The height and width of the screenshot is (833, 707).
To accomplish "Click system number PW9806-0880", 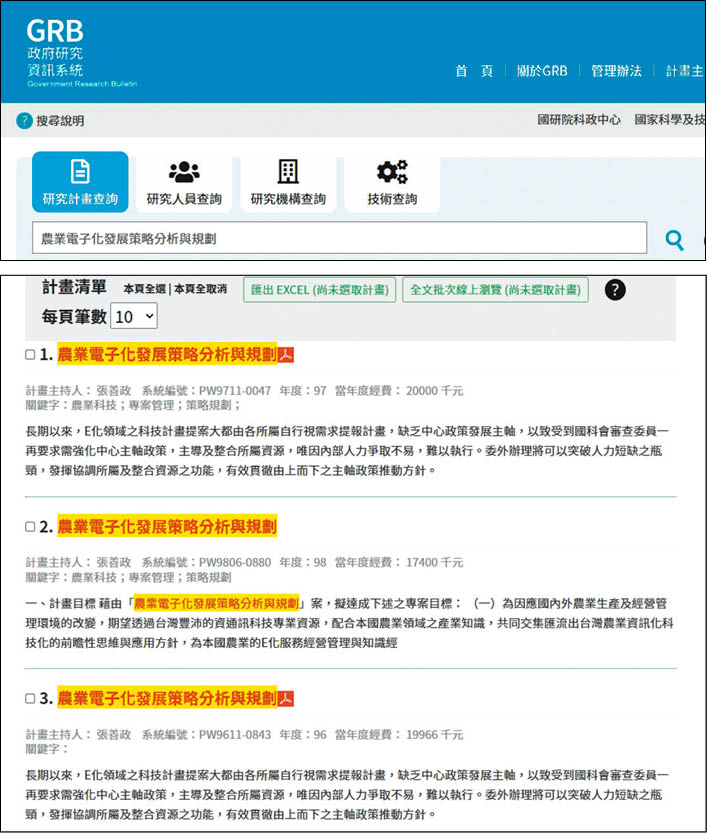I will (235, 563).
